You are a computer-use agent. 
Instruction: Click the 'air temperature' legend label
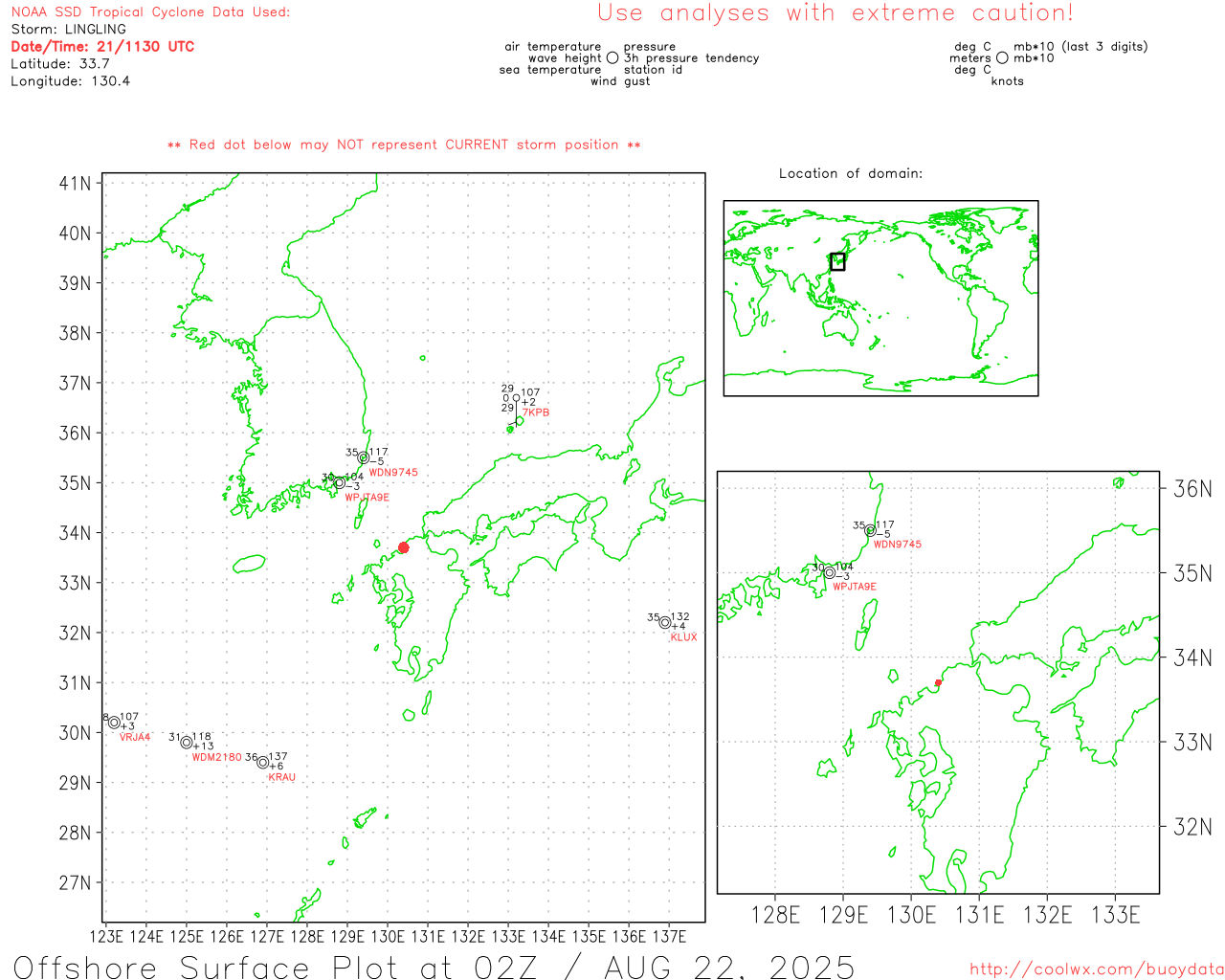(x=553, y=47)
